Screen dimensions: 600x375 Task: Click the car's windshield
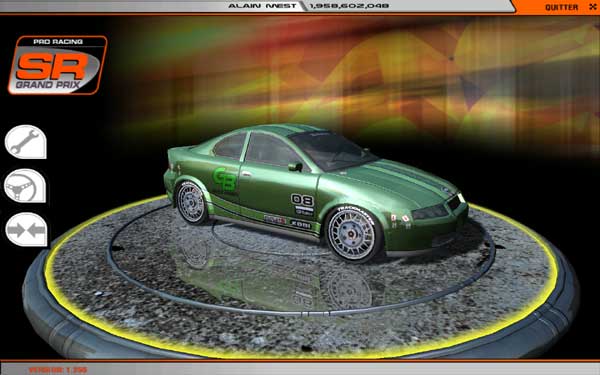point(330,150)
